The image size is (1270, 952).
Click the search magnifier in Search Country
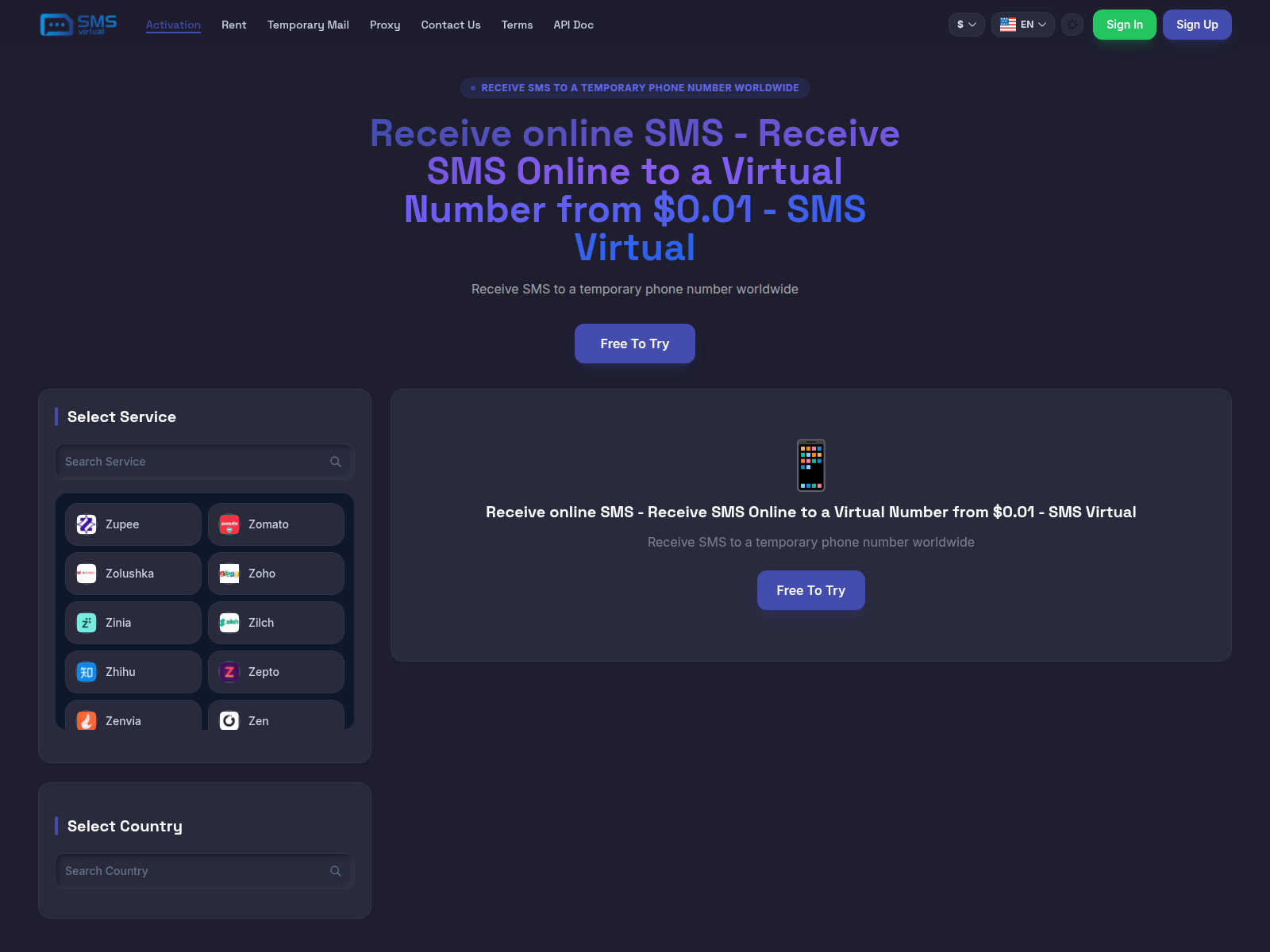click(x=336, y=871)
